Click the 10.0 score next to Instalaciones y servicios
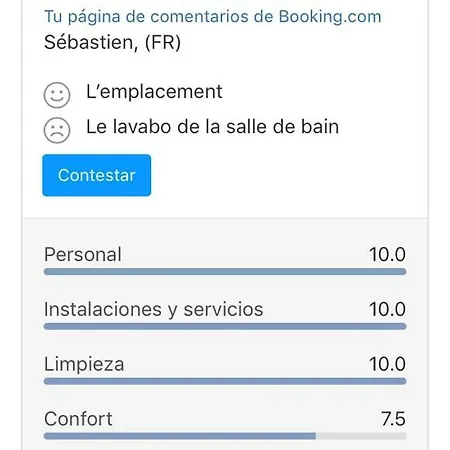The width and height of the screenshot is (450, 450). click(x=387, y=309)
